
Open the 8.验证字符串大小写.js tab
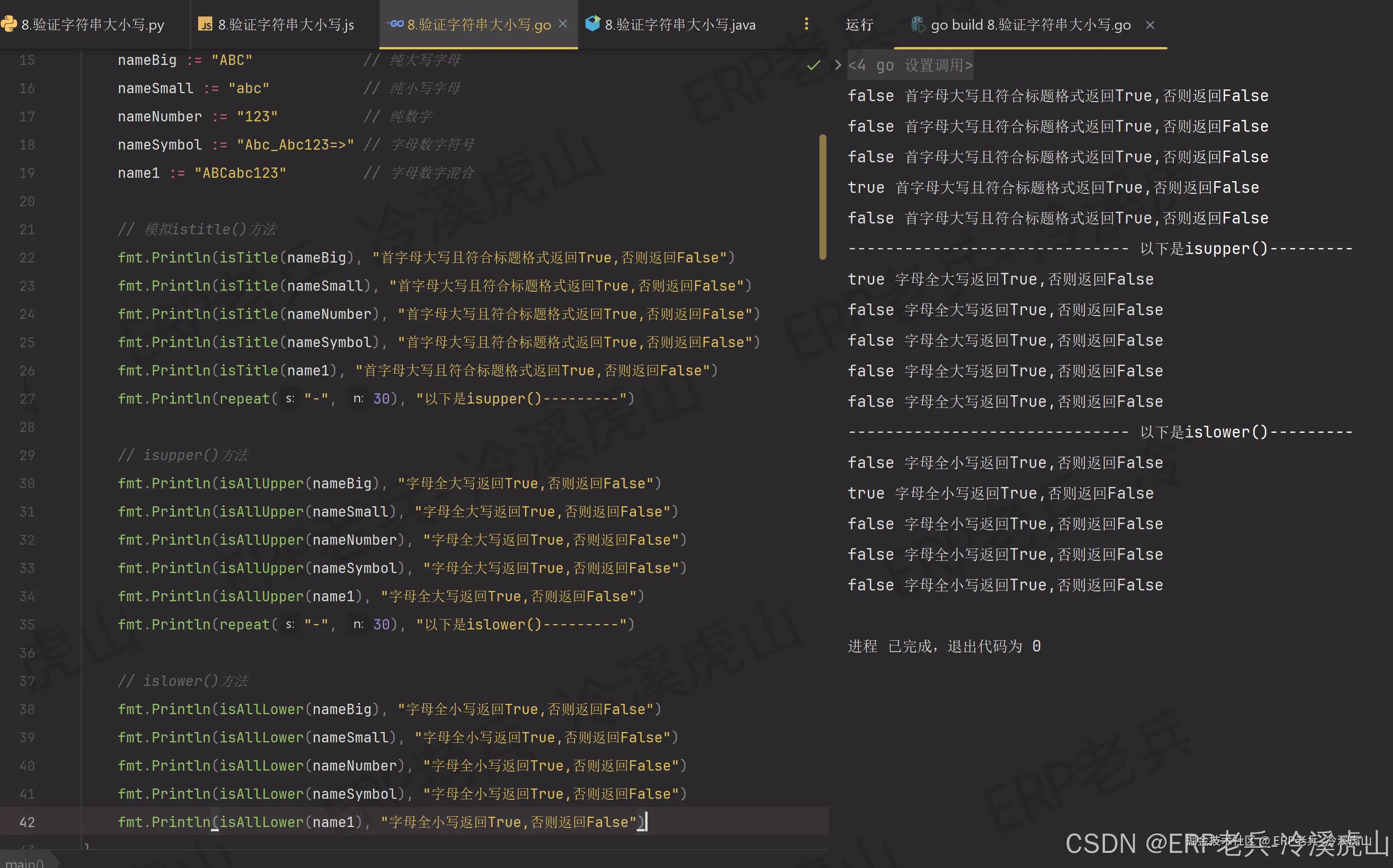click(x=285, y=24)
